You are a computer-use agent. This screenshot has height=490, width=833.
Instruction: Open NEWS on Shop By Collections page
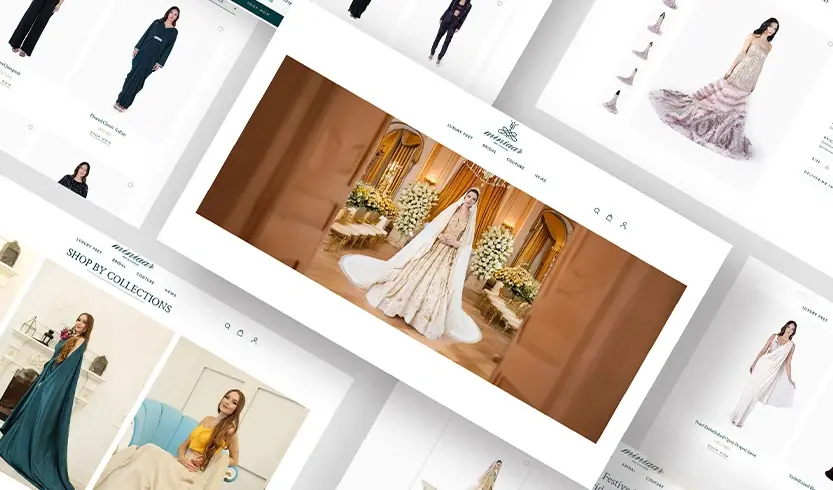171,292
